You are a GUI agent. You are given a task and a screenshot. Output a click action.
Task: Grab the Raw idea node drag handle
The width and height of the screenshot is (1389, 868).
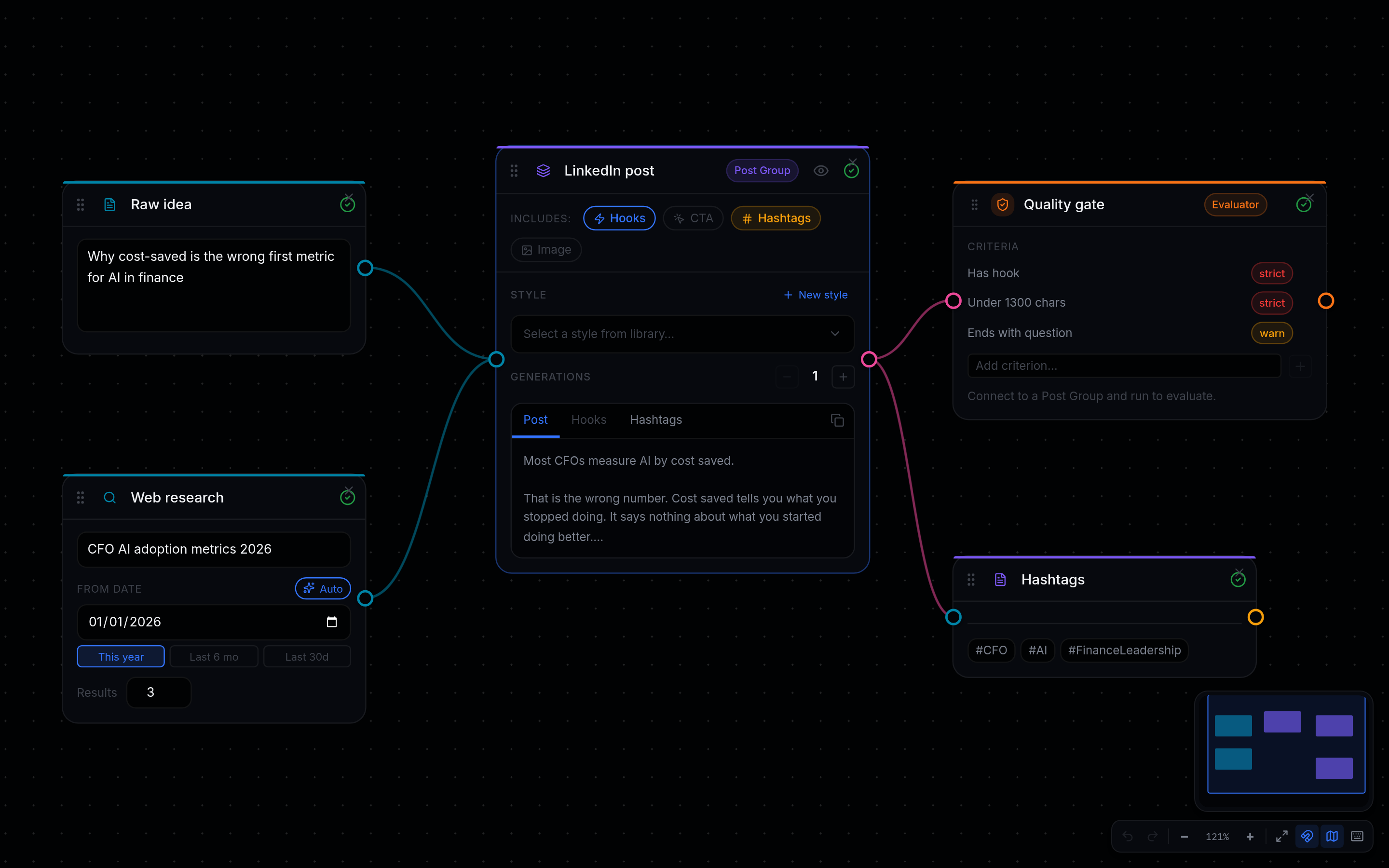[81, 204]
